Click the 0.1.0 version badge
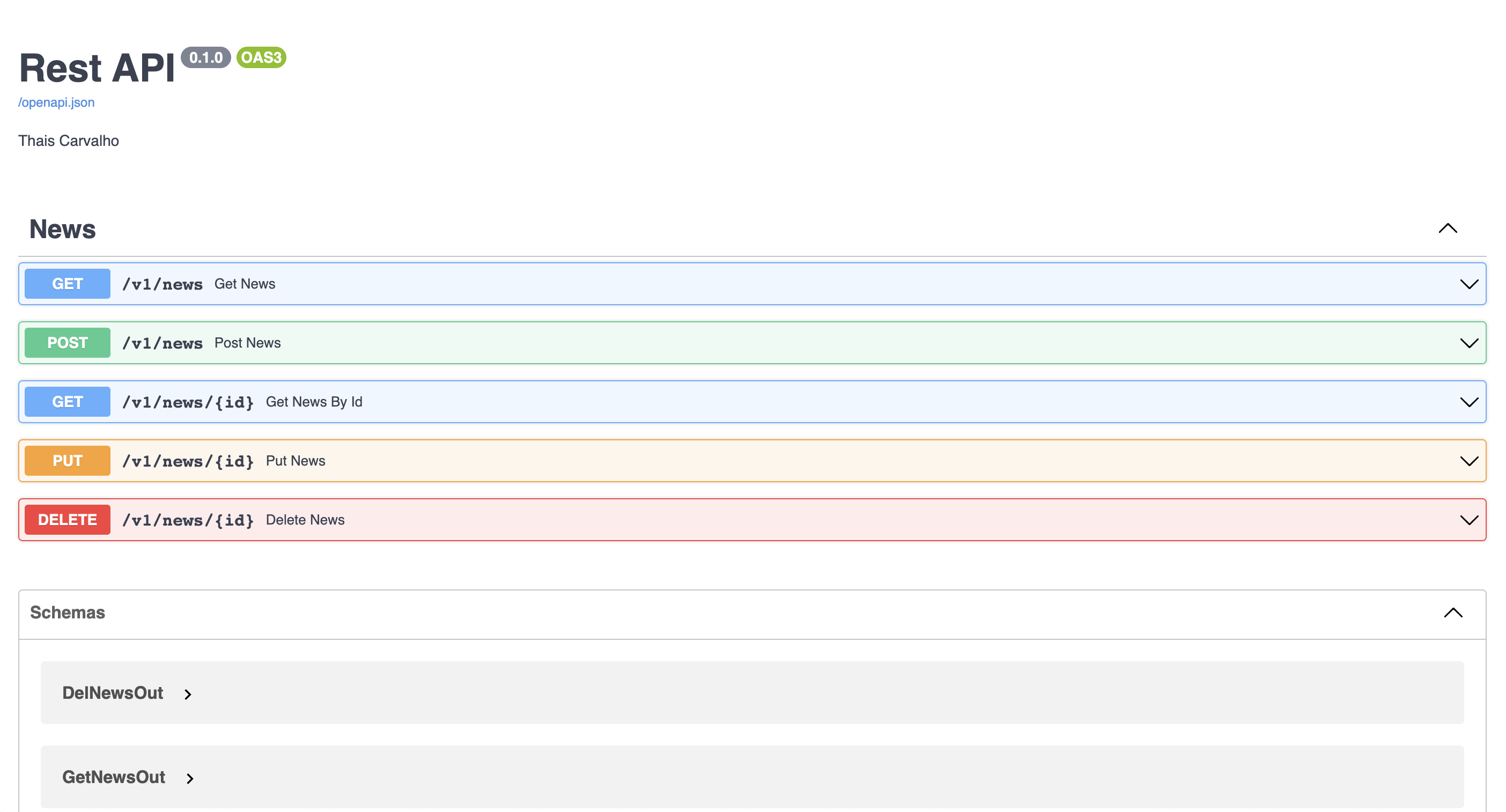 pos(206,57)
